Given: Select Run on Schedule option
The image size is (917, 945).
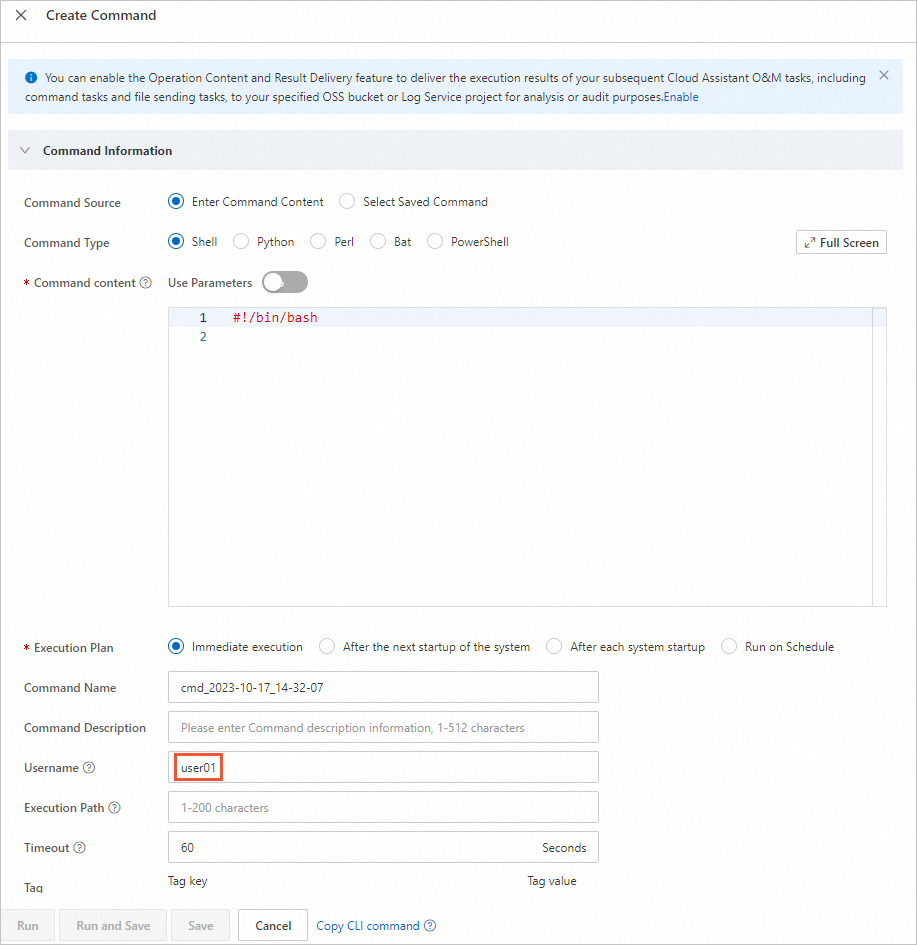Looking at the screenshot, I should [x=729, y=647].
